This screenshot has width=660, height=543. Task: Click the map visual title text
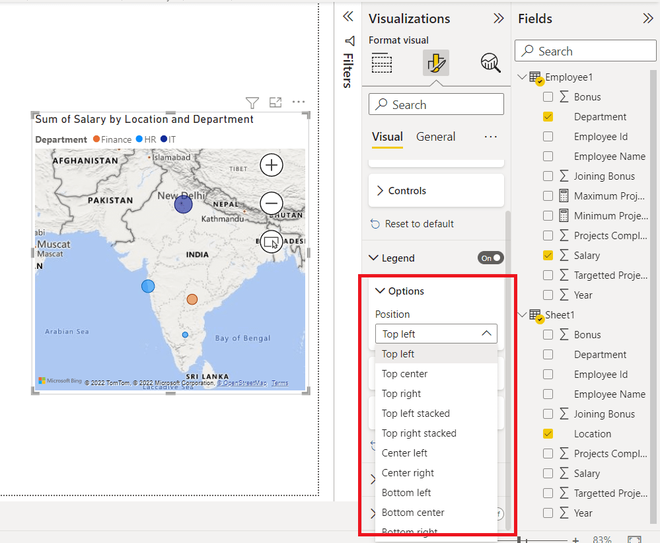click(x=144, y=119)
